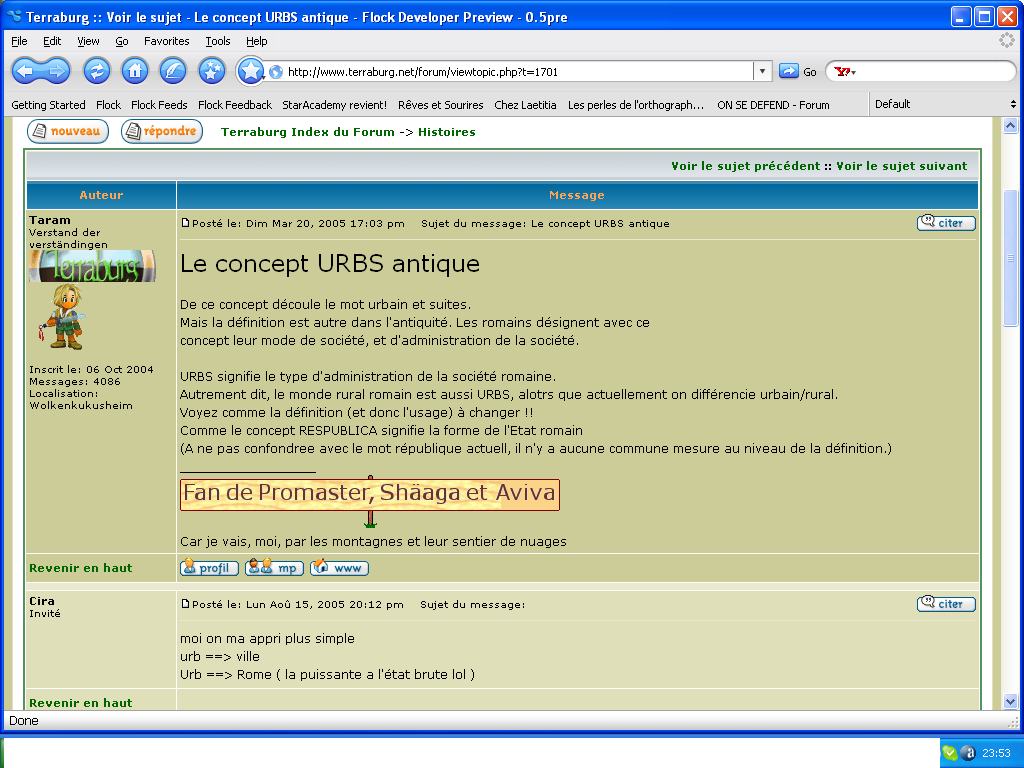Open the Flock bookmark
The width and height of the screenshot is (1024, 768).
(x=108, y=105)
